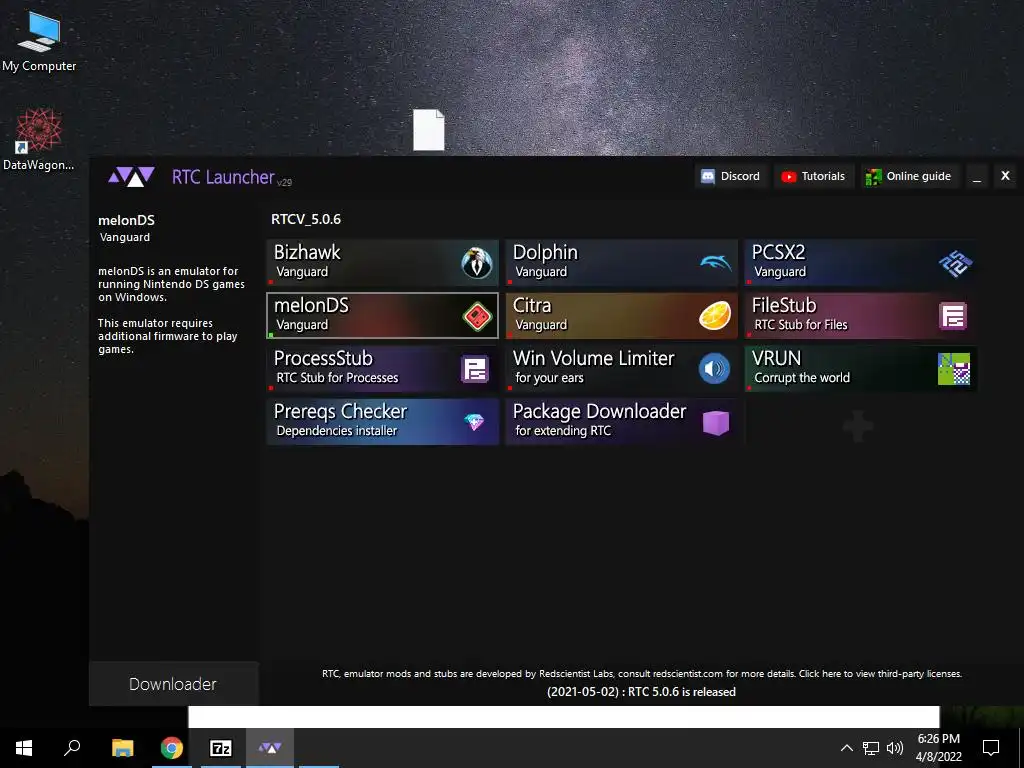Select the RTCV_5.0.6 version heading
Viewport: 1024px width, 768px height.
[306, 219]
